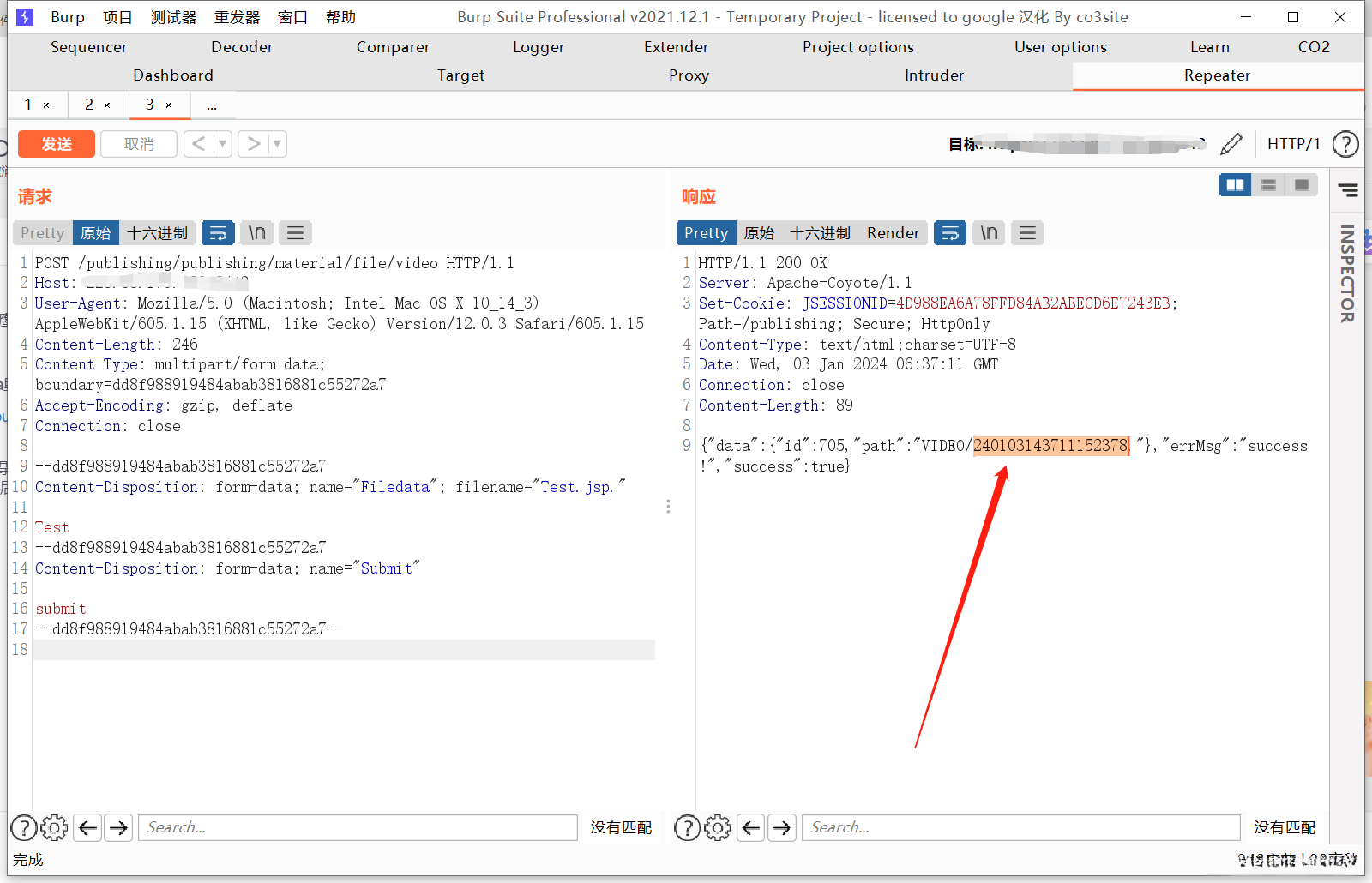1372x883 pixels.
Task: Go to previous match in response search
Action: click(x=750, y=827)
